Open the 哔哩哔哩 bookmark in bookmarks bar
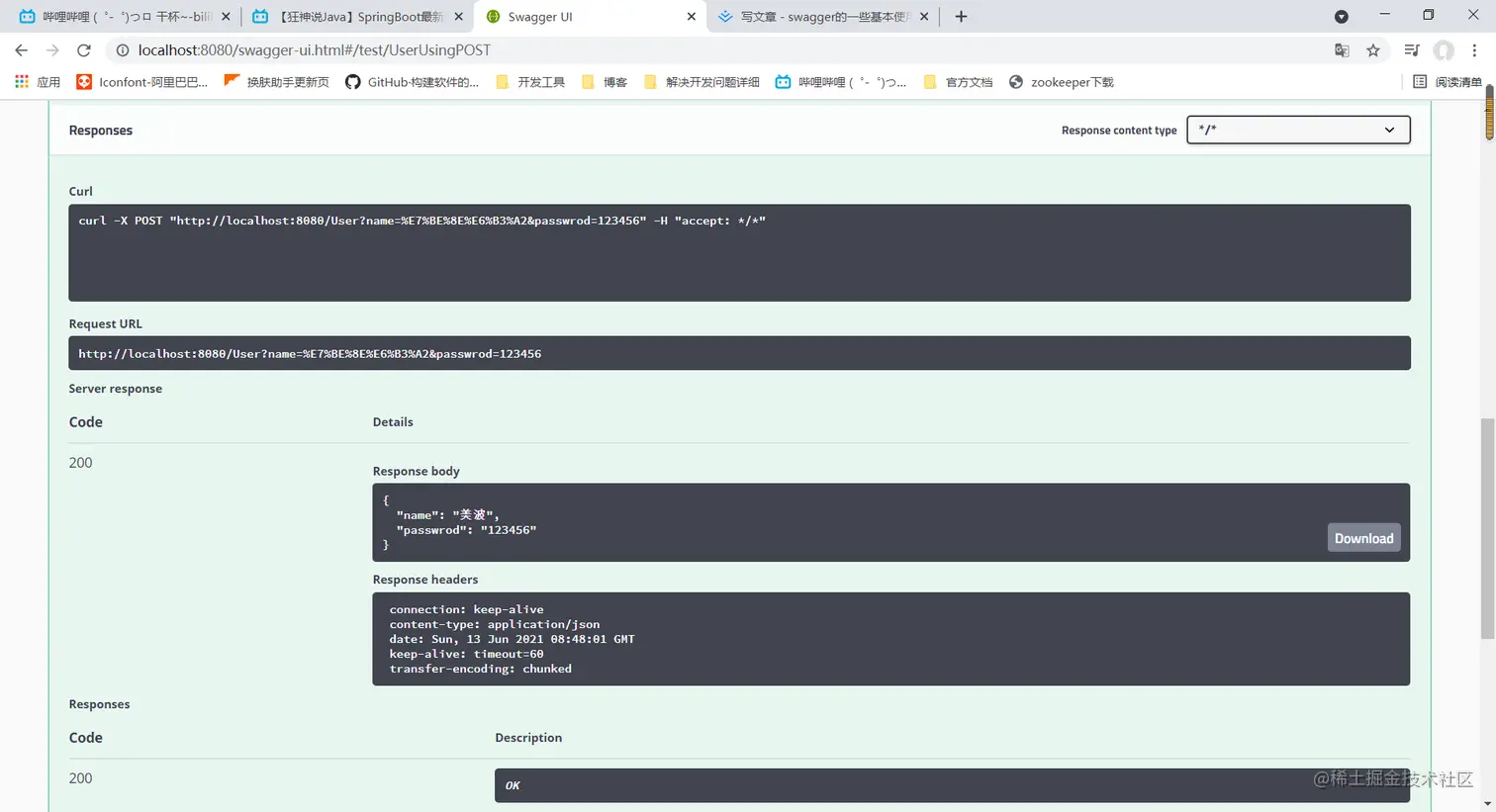This screenshot has width=1496, height=812. point(841,82)
